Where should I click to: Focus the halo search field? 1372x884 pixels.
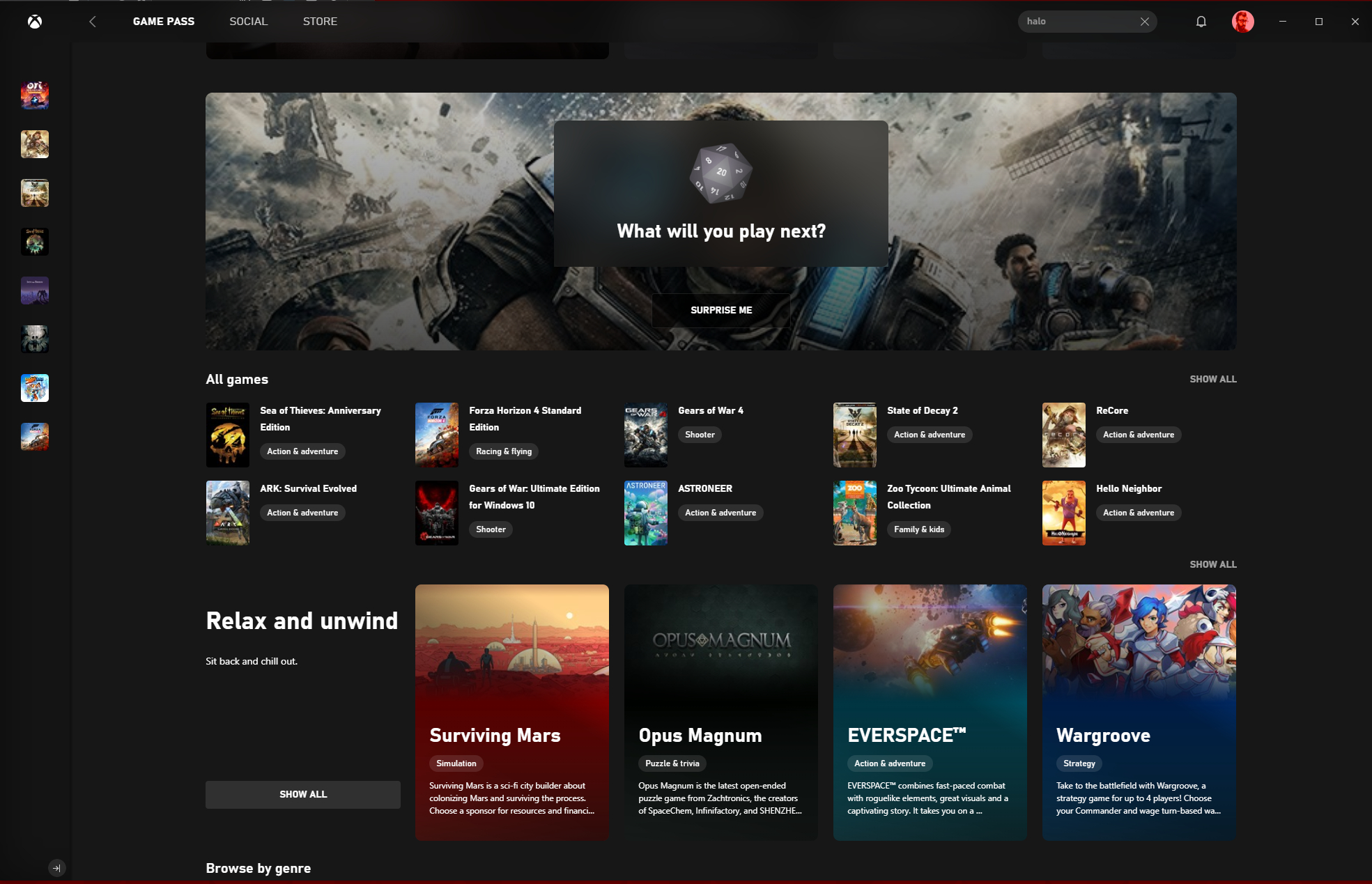click(x=1077, y=22)
